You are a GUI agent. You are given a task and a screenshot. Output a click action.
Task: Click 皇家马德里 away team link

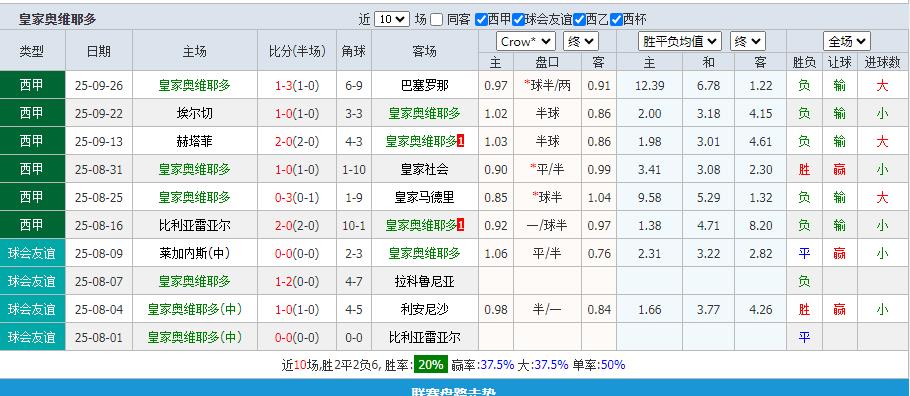click(424, 197)
